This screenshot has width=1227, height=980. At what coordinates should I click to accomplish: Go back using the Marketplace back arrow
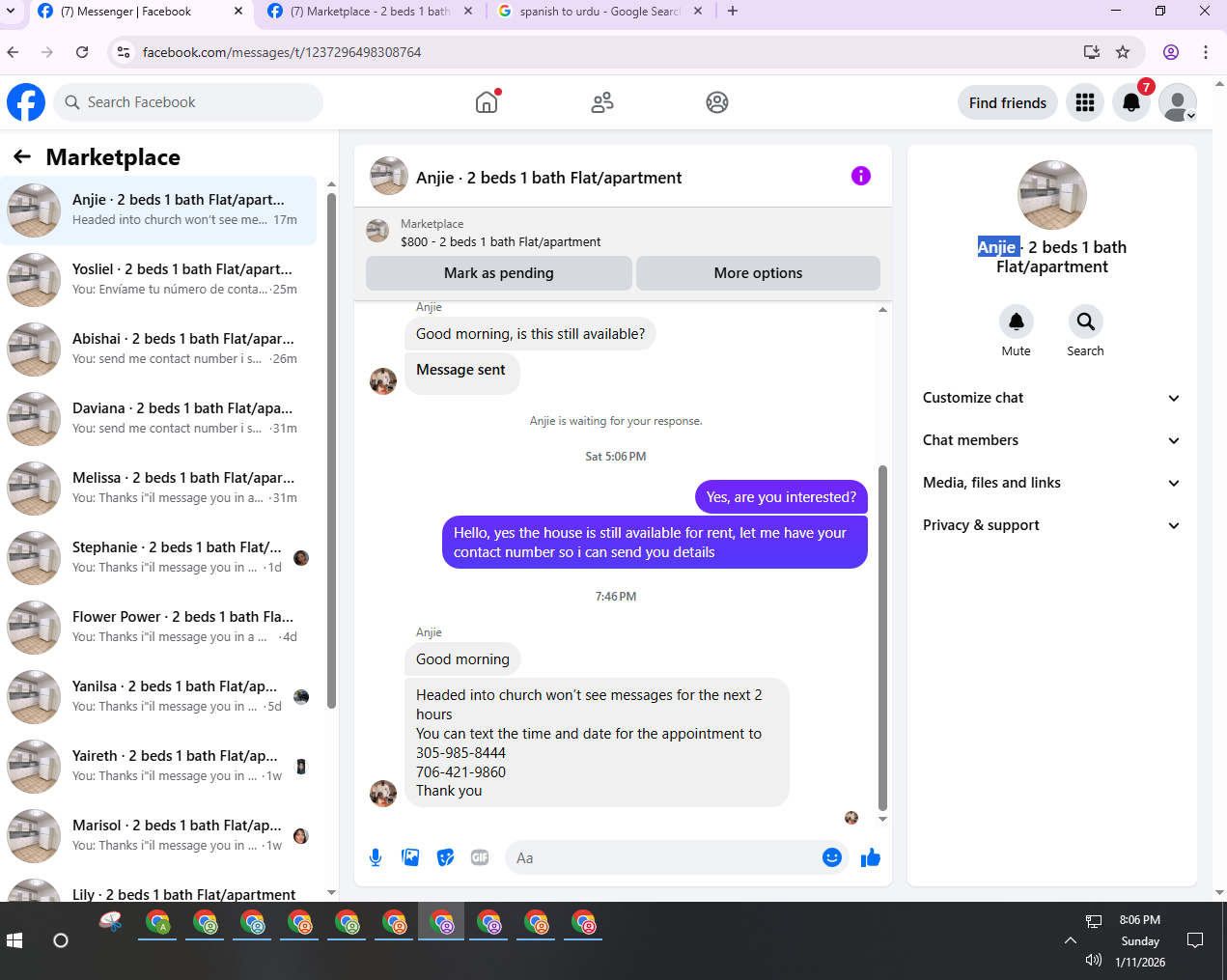click(22, 156)
